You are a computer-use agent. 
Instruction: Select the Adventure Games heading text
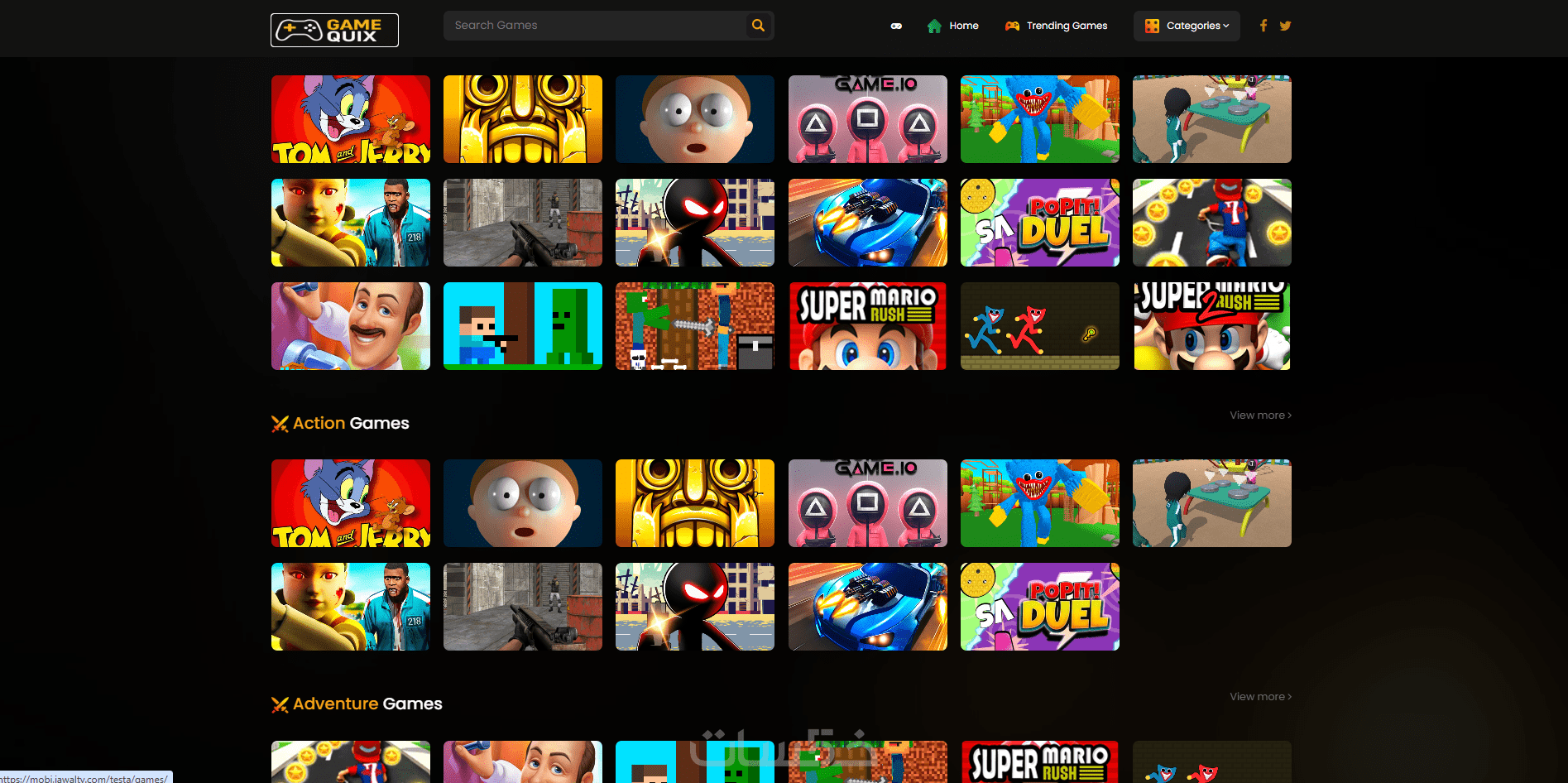pos(367,704)
